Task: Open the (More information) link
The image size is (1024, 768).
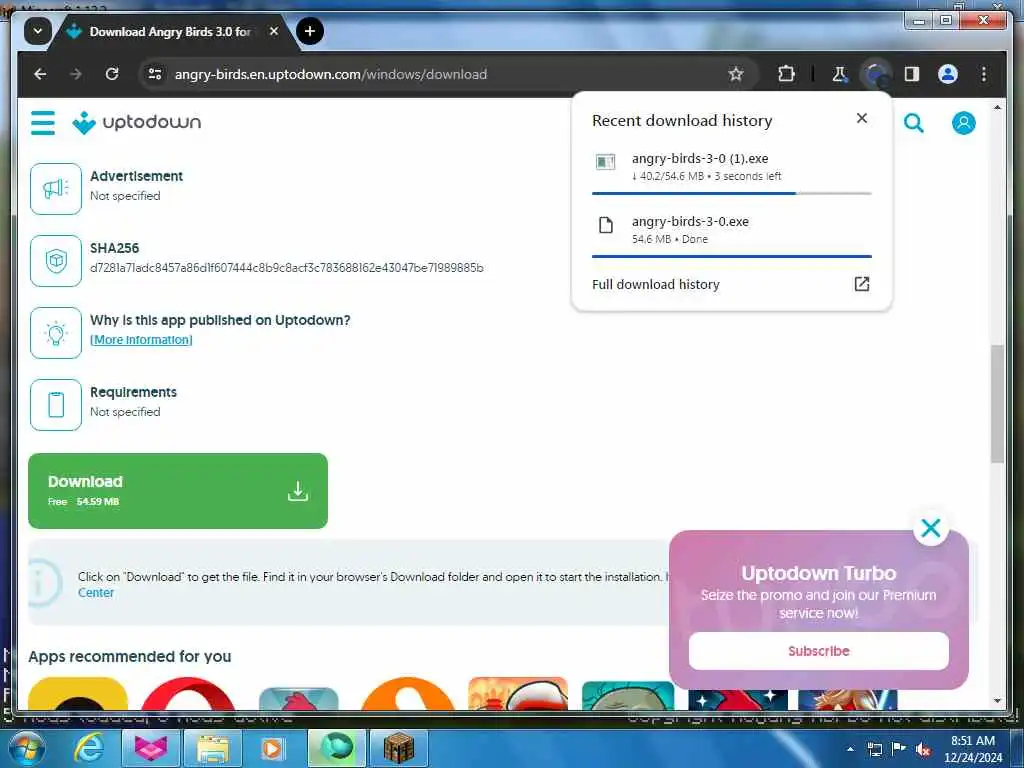Action: [x=141, y=340]
